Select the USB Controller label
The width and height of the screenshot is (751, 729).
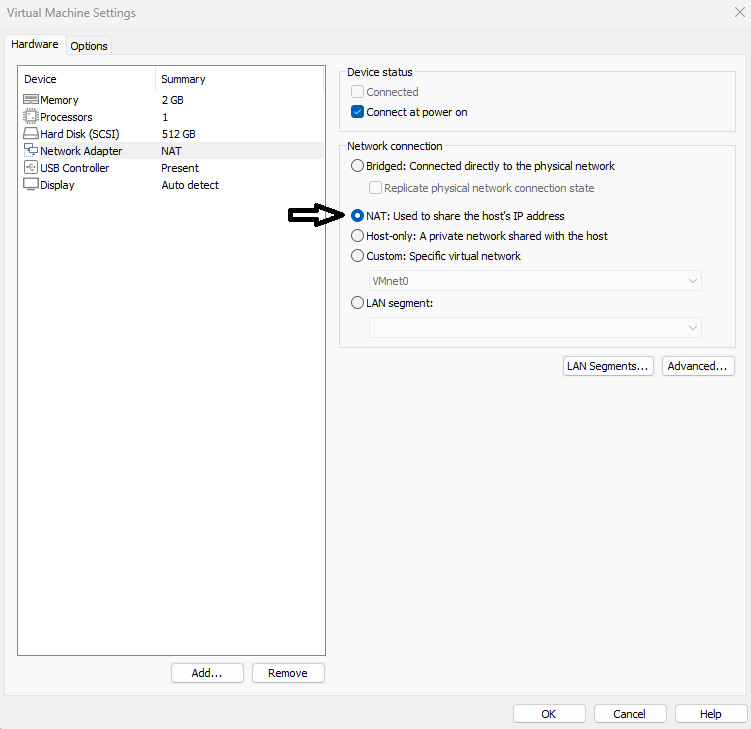(x=74, y=168)
